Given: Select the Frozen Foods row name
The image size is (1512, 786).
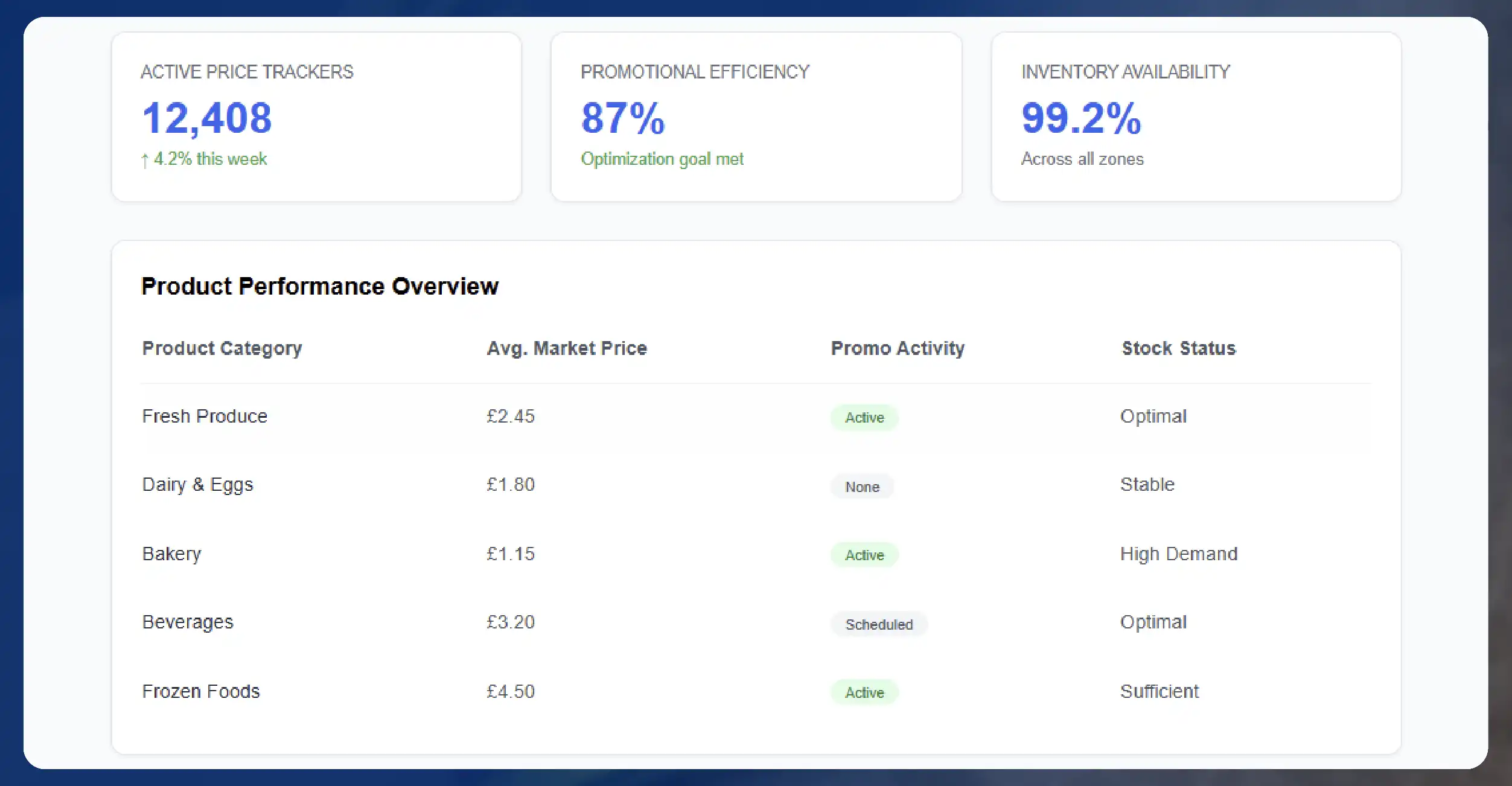Looking at the screenshot, I should pos(201,692).
